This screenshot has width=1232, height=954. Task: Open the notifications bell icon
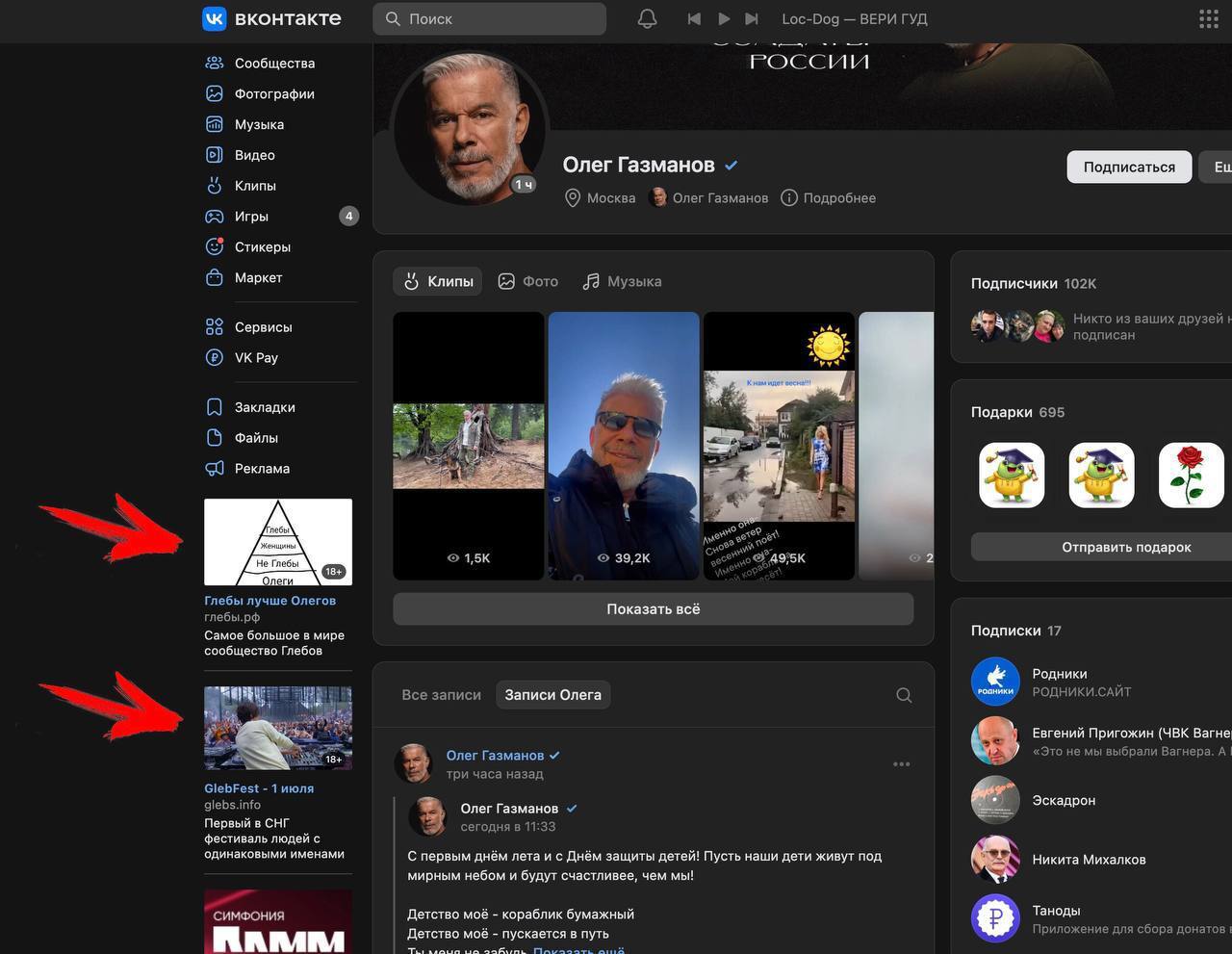tap(648, 18)
